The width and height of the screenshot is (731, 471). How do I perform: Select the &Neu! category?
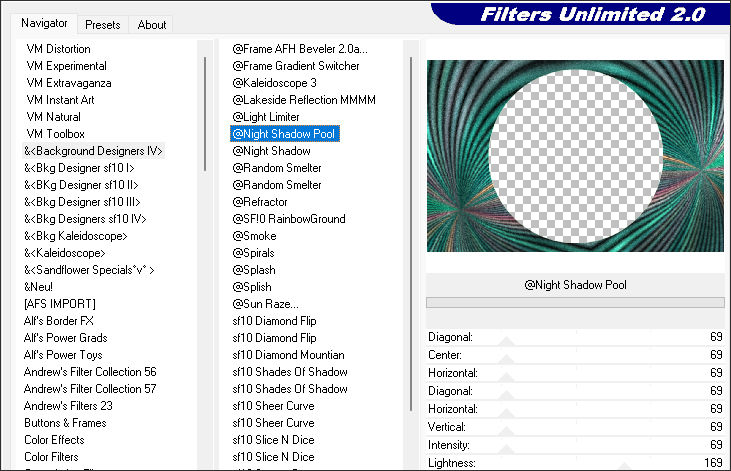coord(38,287)
